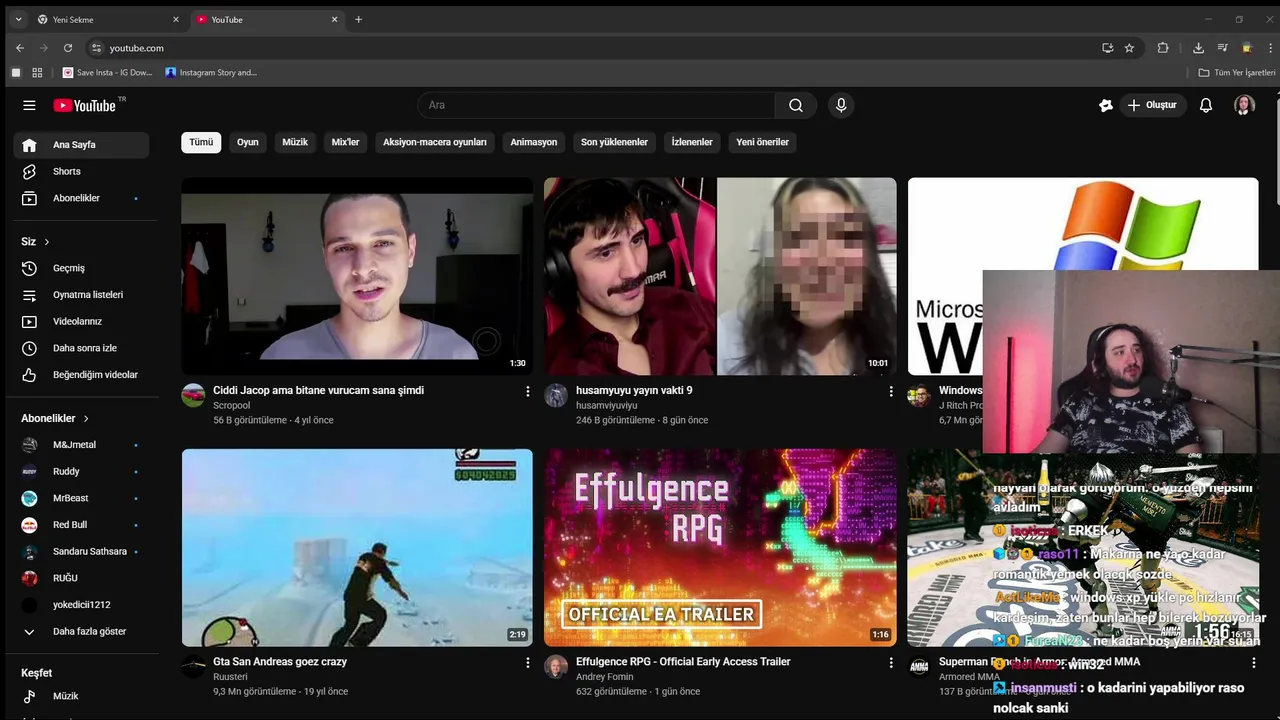Screen dimensions: 1280x720
Task: Reload the page in browser
Action: [68, 48]
